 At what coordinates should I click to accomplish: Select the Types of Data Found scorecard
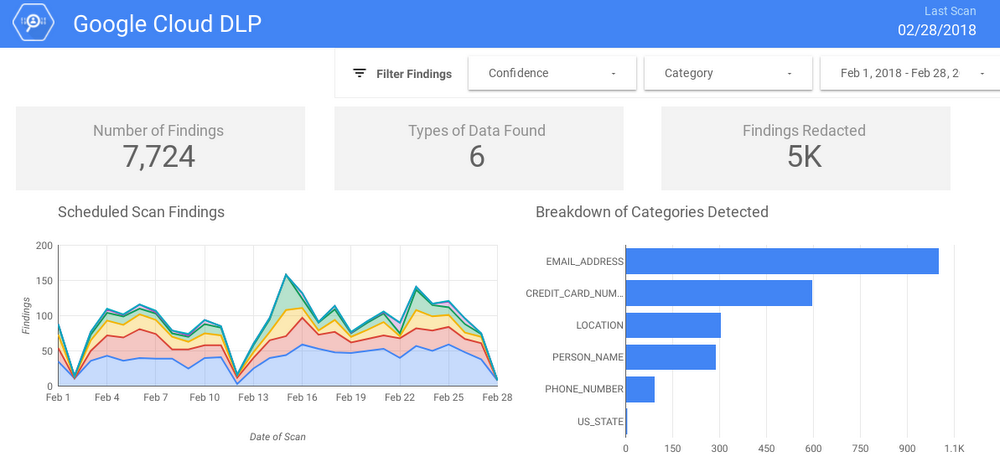pyautogui.click(x=479, y=148)
